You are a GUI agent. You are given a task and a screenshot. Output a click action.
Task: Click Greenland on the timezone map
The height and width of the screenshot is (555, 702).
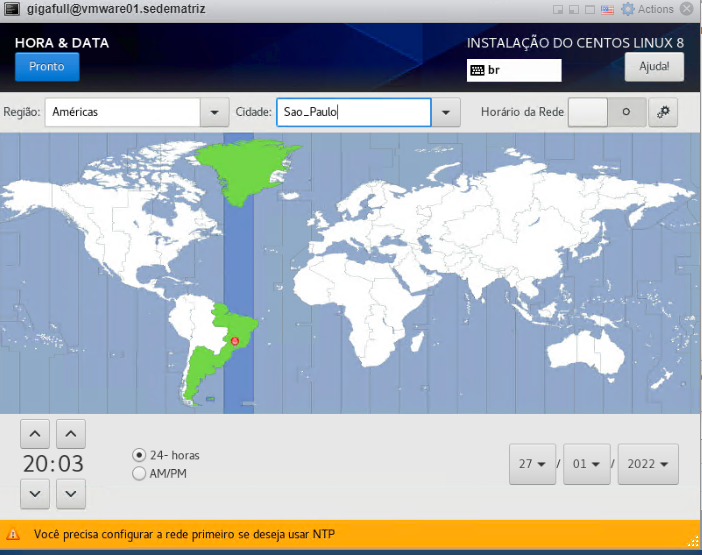(x=244, y=168)
